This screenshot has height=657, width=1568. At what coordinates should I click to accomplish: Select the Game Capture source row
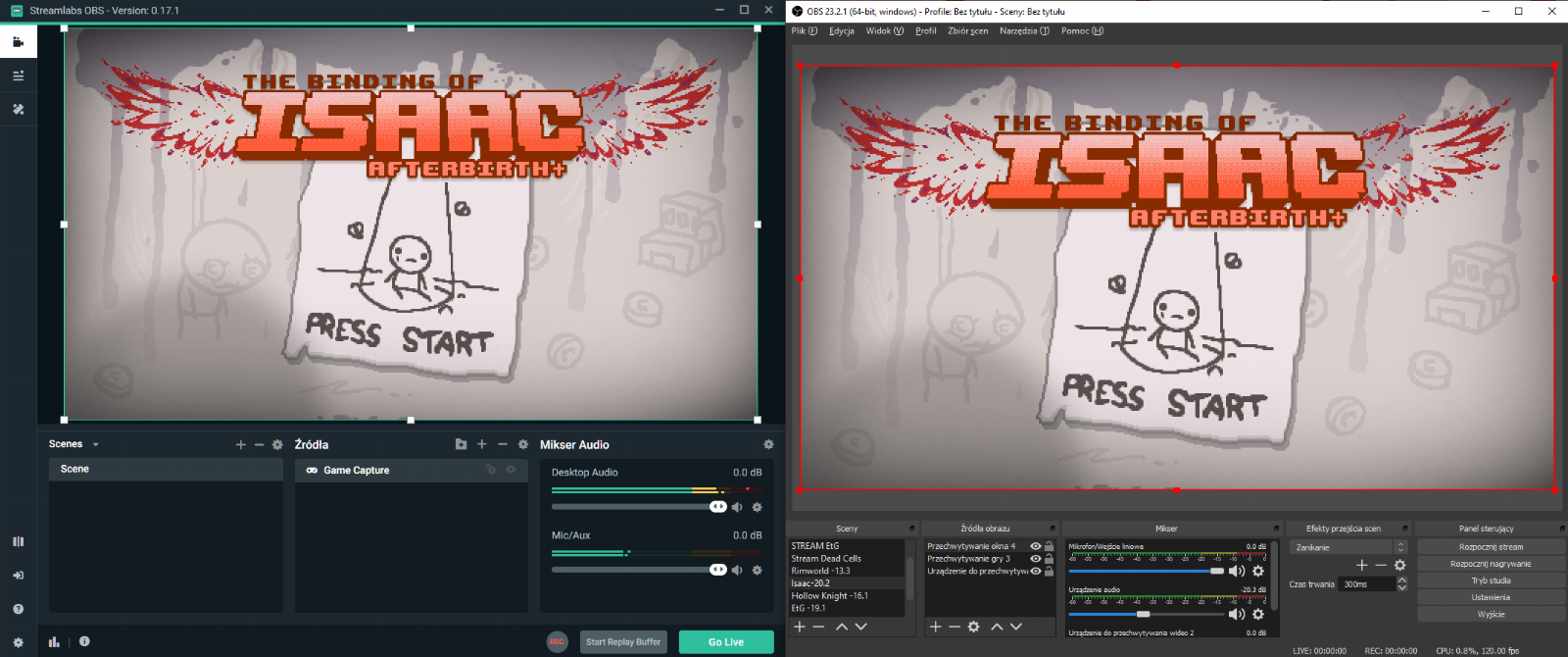click(412, 470)
